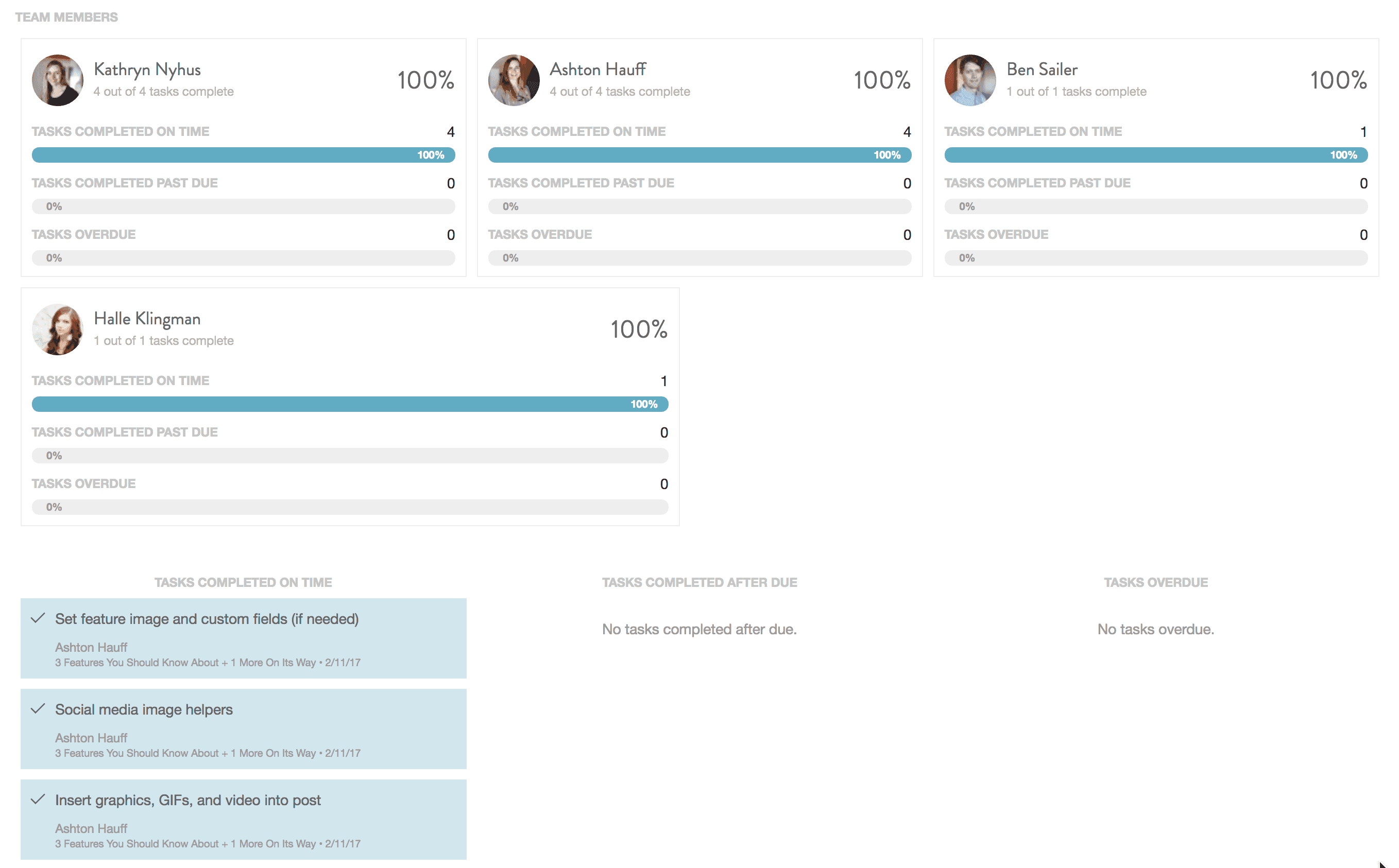Click Ashton Hauff under Insert graphics task
1399x868 pixels.
[x=91, y=829]
